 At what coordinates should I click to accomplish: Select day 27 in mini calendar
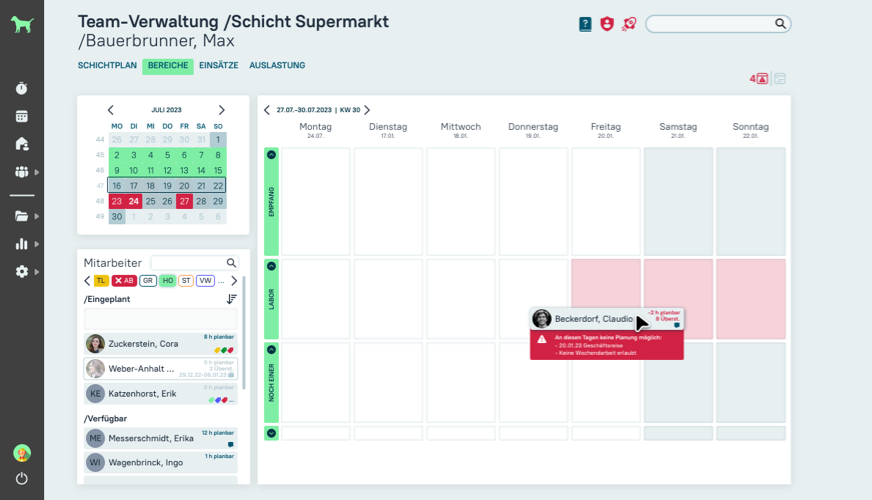tap(184, 201)
